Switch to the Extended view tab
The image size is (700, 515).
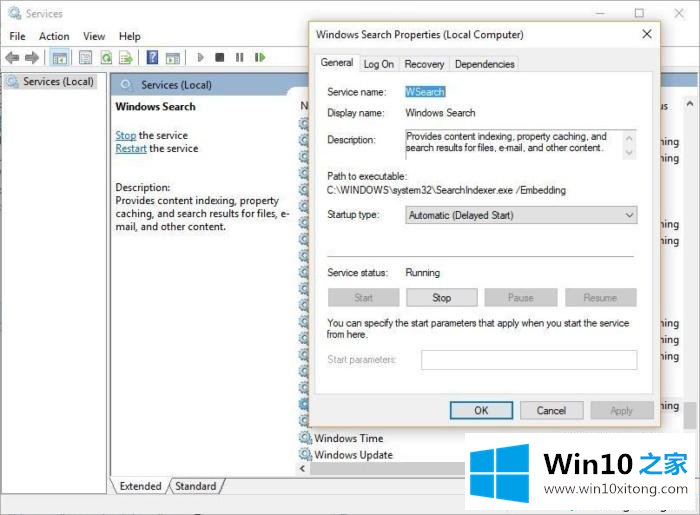[x=140, y=486]
